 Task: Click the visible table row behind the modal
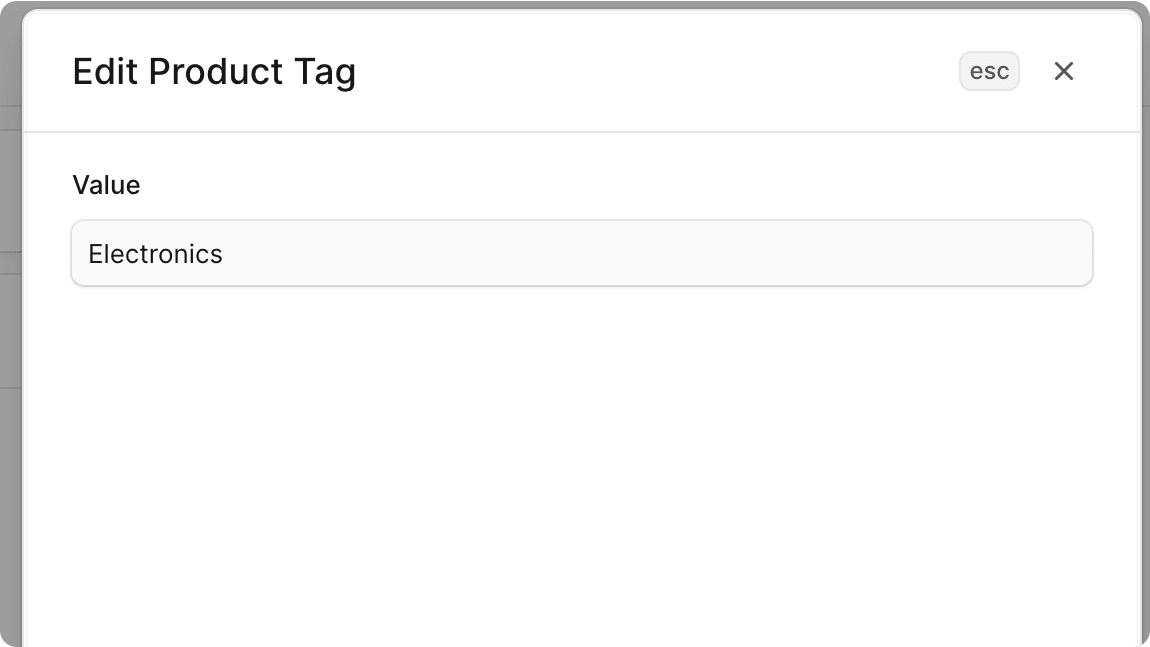pos(11,190)
